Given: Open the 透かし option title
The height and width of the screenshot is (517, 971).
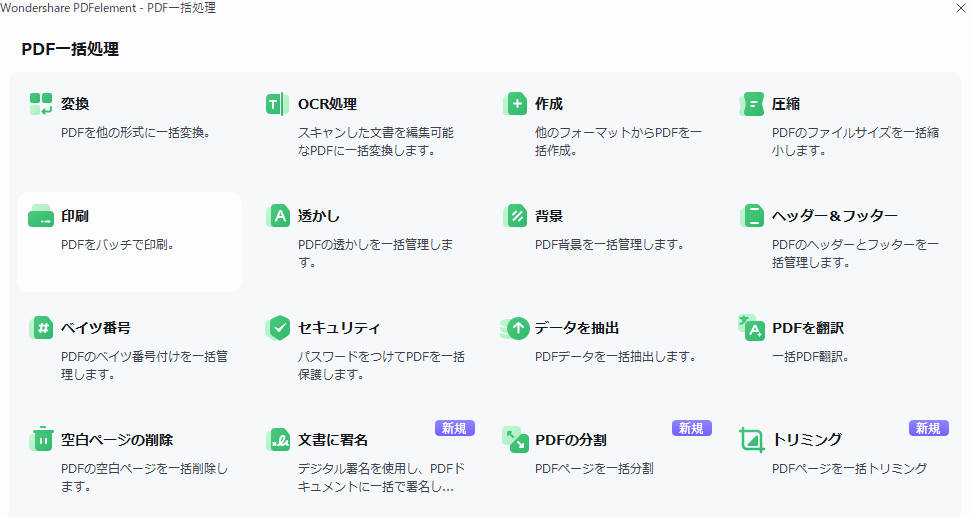Looking at the screenshot, I should (319, 216).
